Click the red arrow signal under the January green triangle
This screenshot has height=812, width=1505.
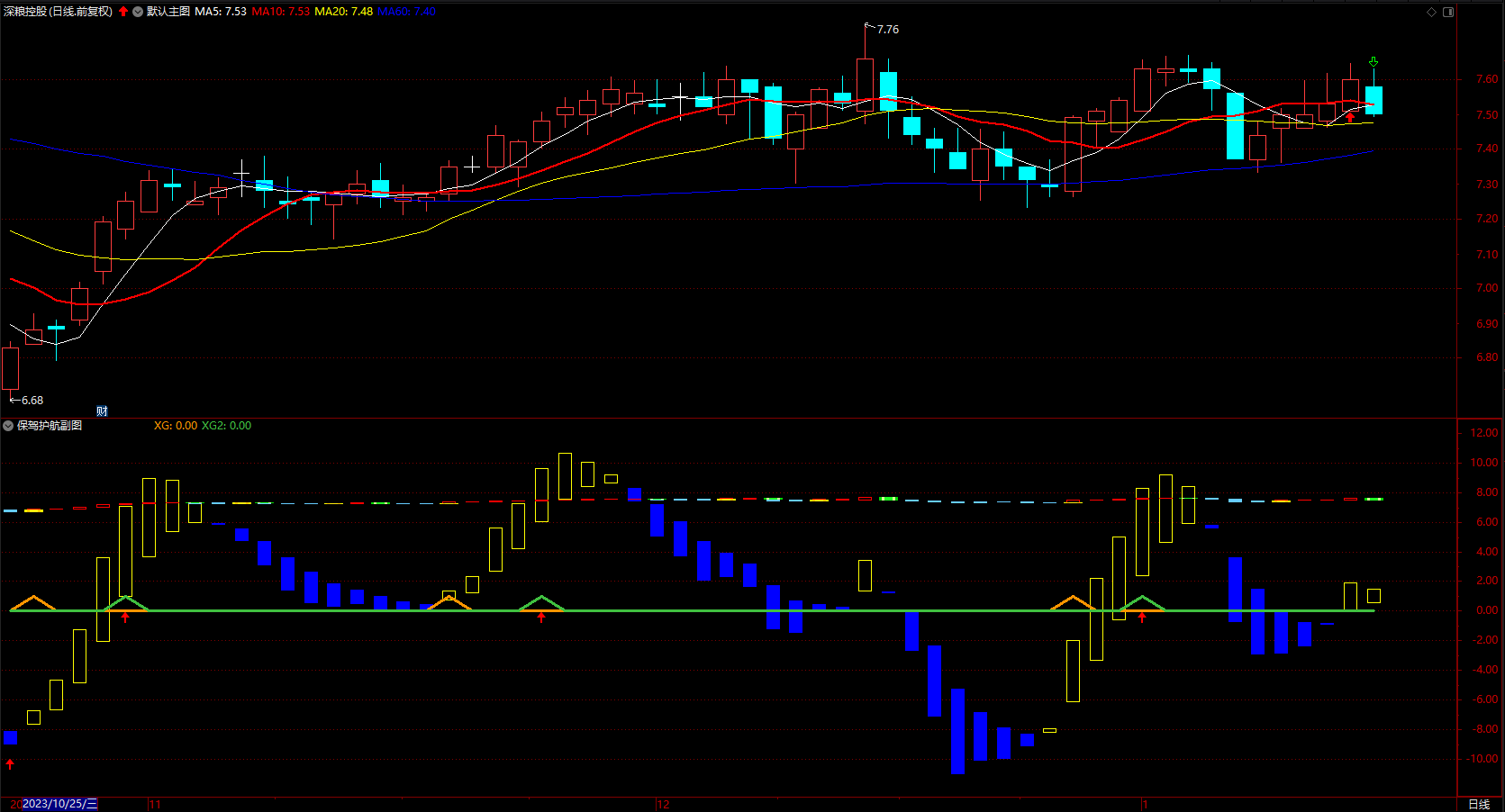coord(1142,617)
